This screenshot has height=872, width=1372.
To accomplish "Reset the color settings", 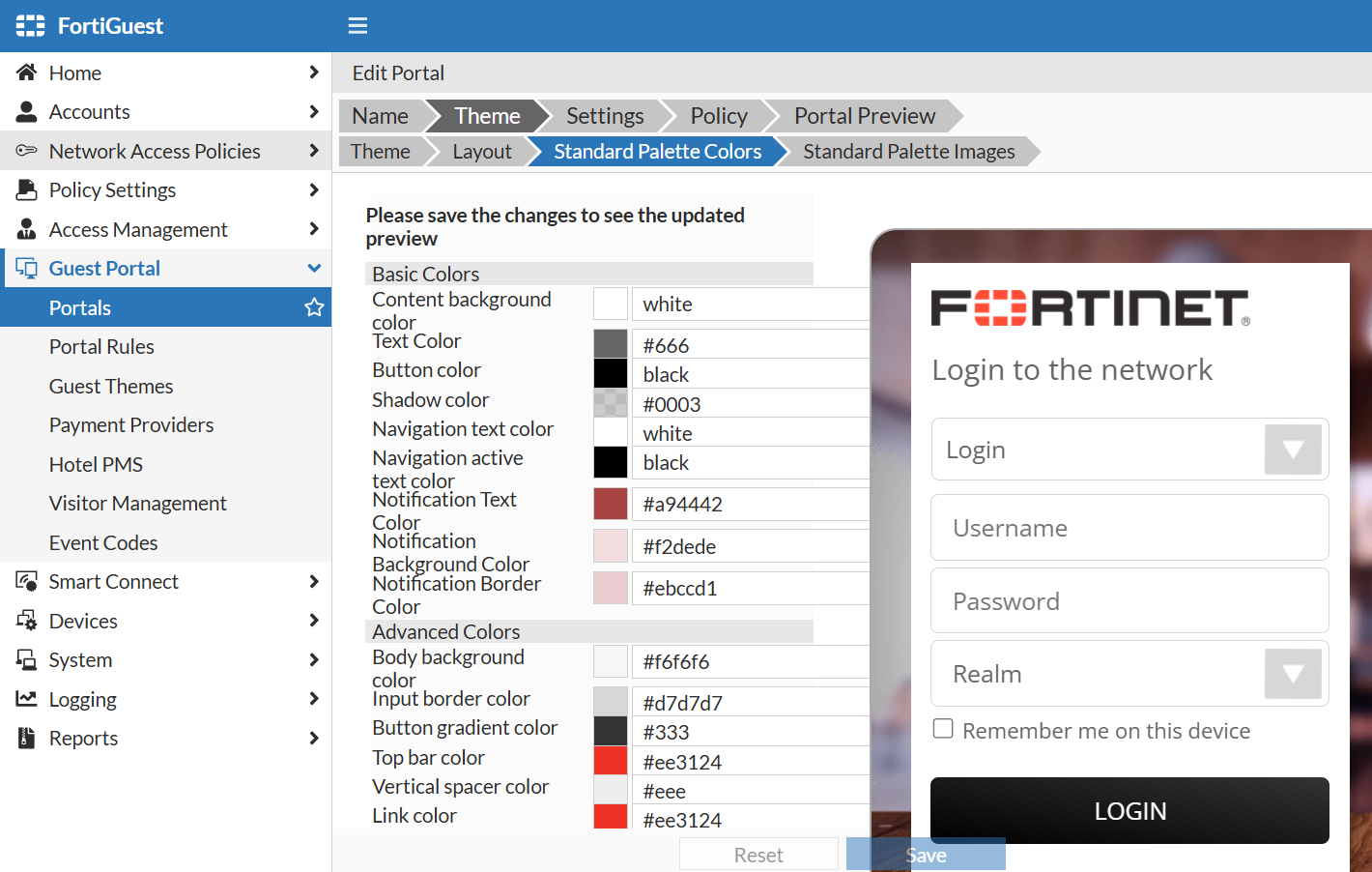I will (758, 854).
